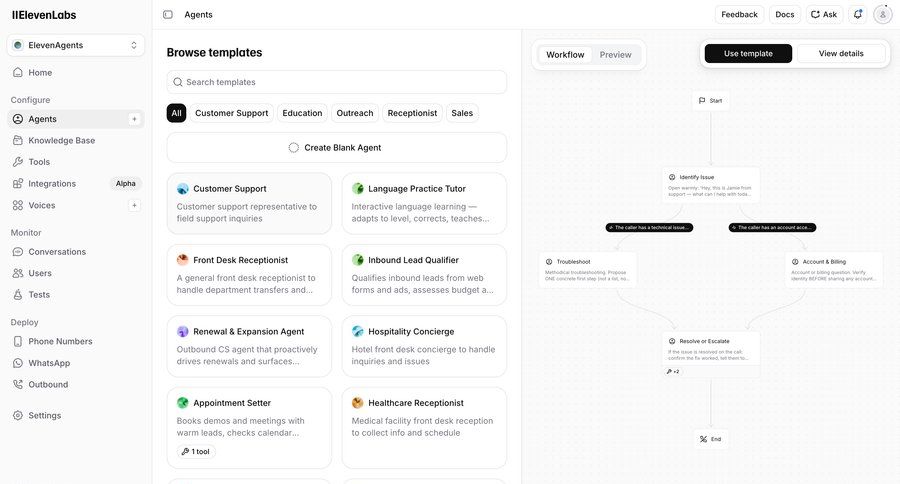Click the Customer Support template description text
Image resolution: width=900 pixels, height=484 pixels.
(246, 212)
